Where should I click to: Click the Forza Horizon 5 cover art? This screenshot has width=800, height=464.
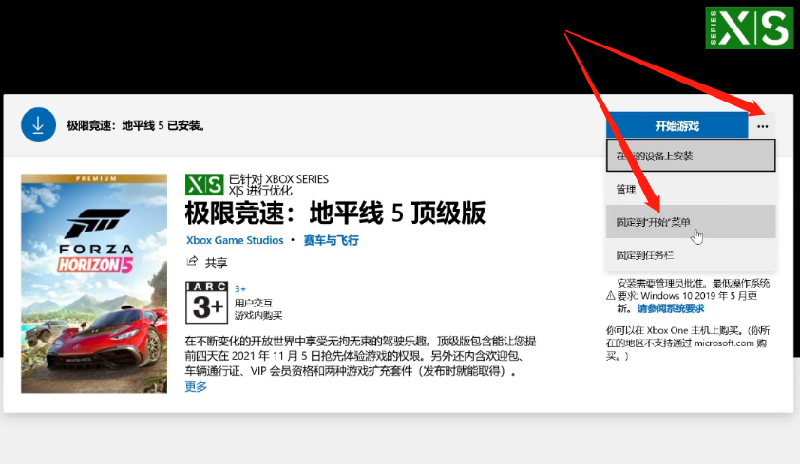(94, 284)
